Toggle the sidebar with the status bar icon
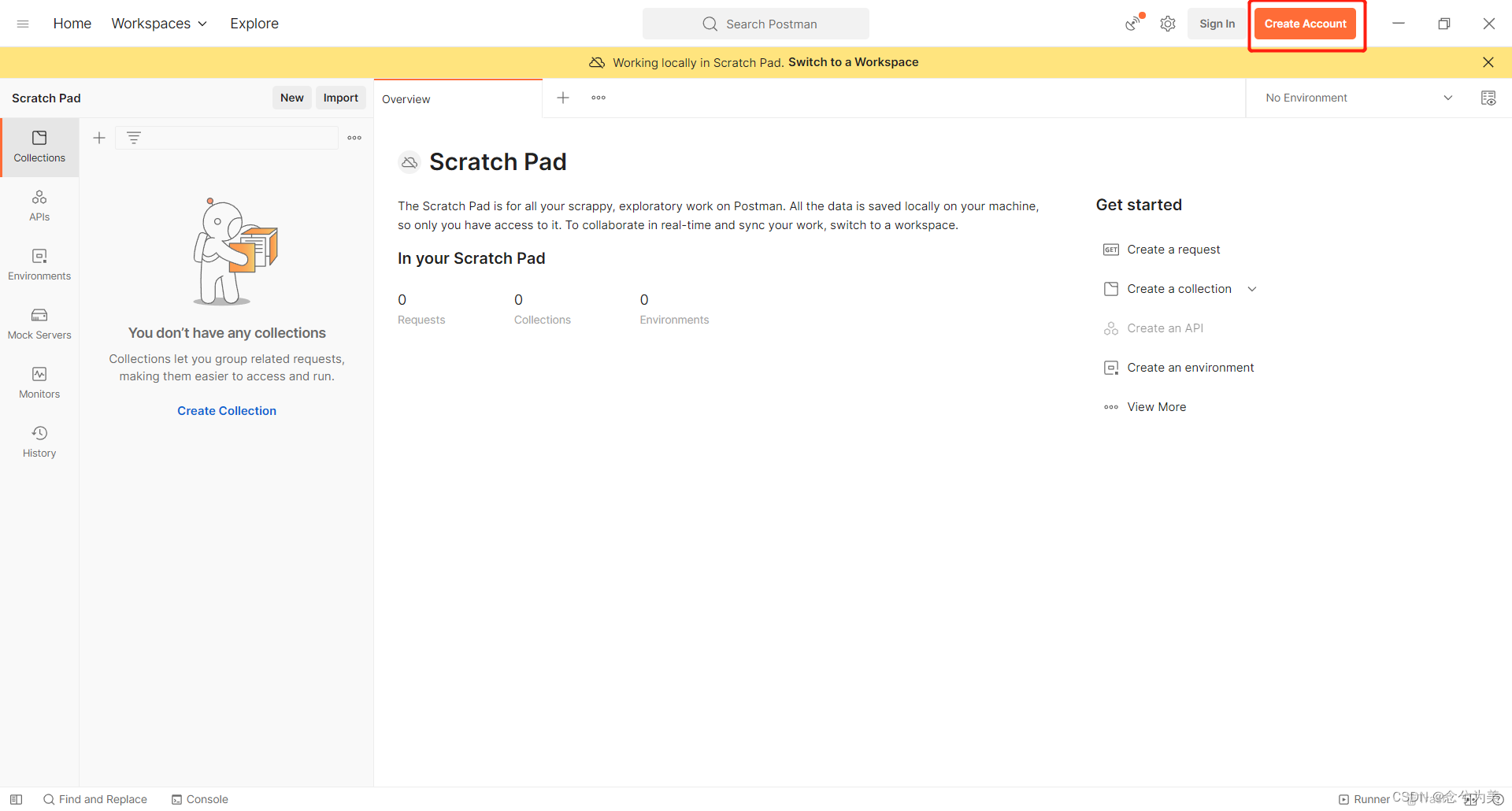The width and height of the screenshot is (1512, 811). click(16, 799)
